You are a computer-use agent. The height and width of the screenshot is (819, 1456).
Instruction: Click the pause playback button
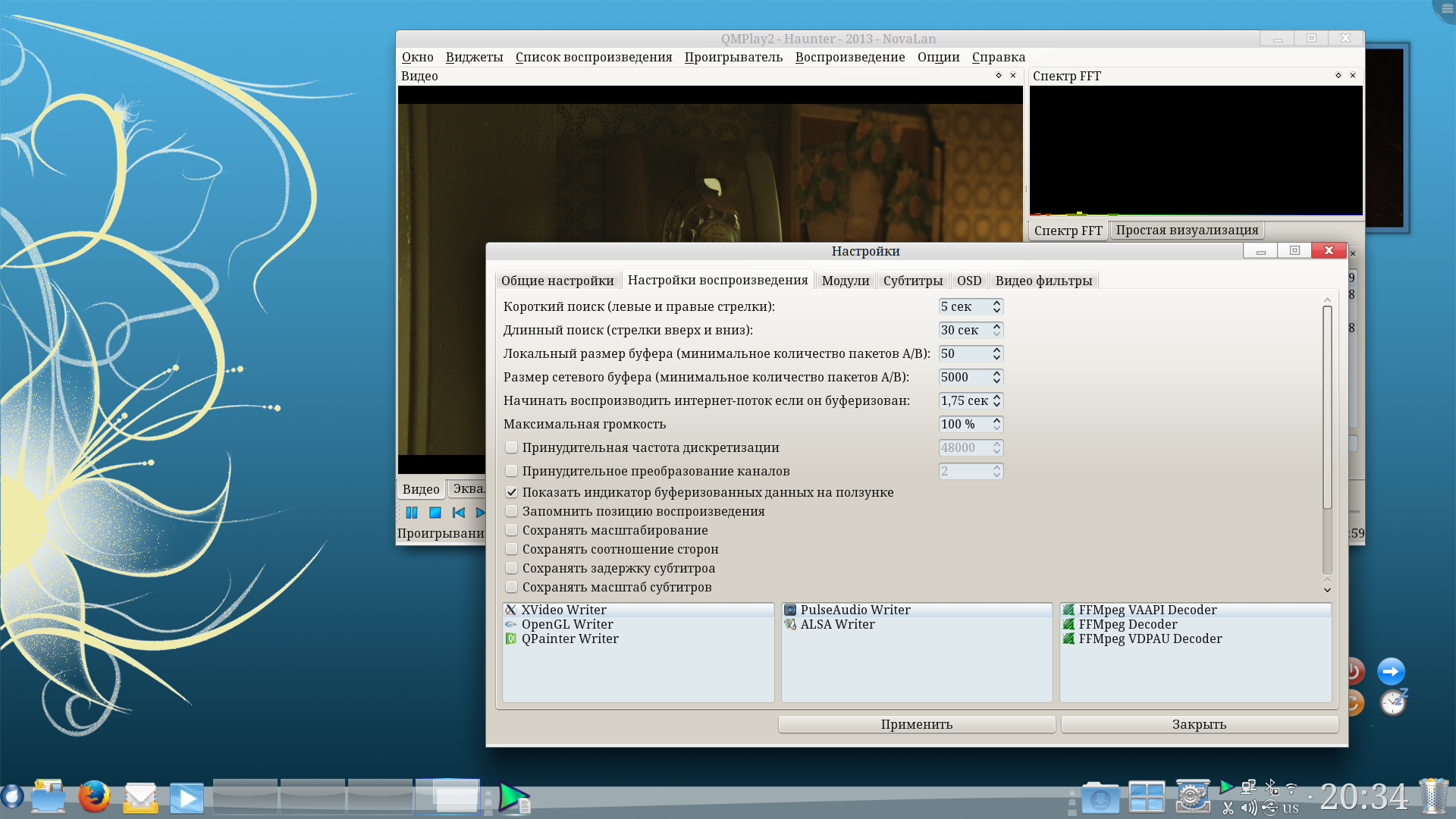[x=412, y=513]
